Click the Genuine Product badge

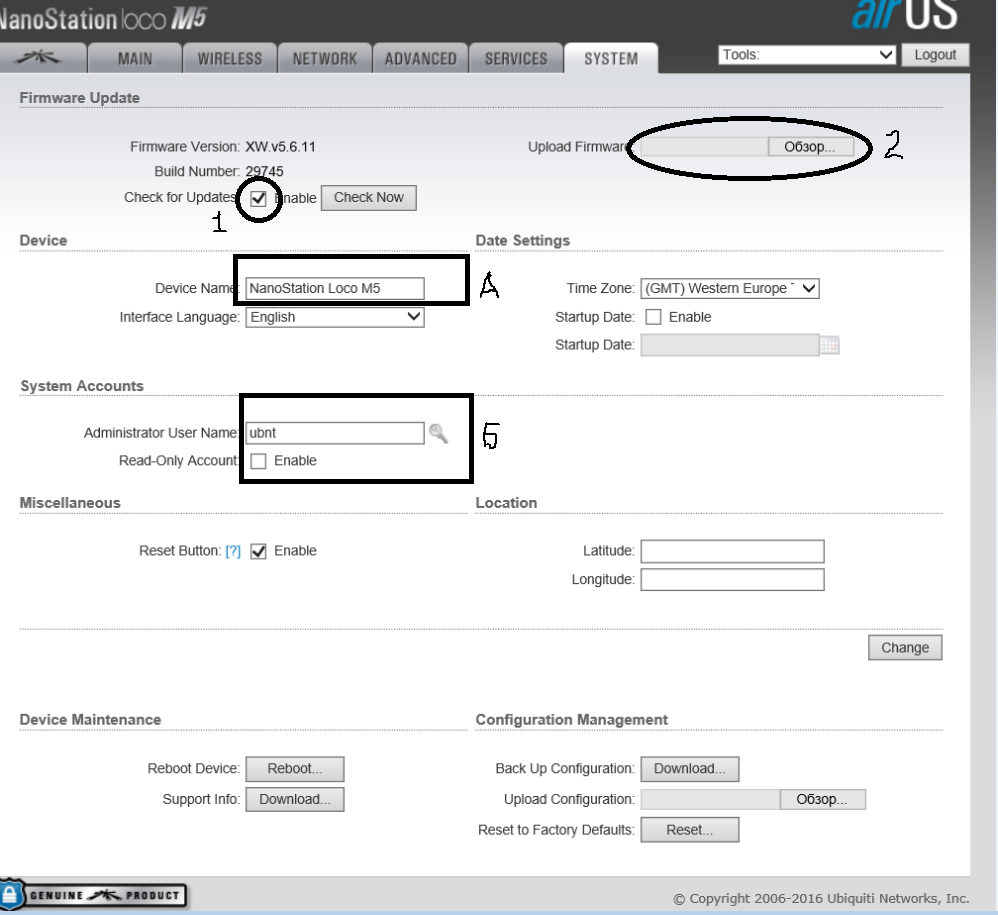pyautogui.click(x=95, y=895)
